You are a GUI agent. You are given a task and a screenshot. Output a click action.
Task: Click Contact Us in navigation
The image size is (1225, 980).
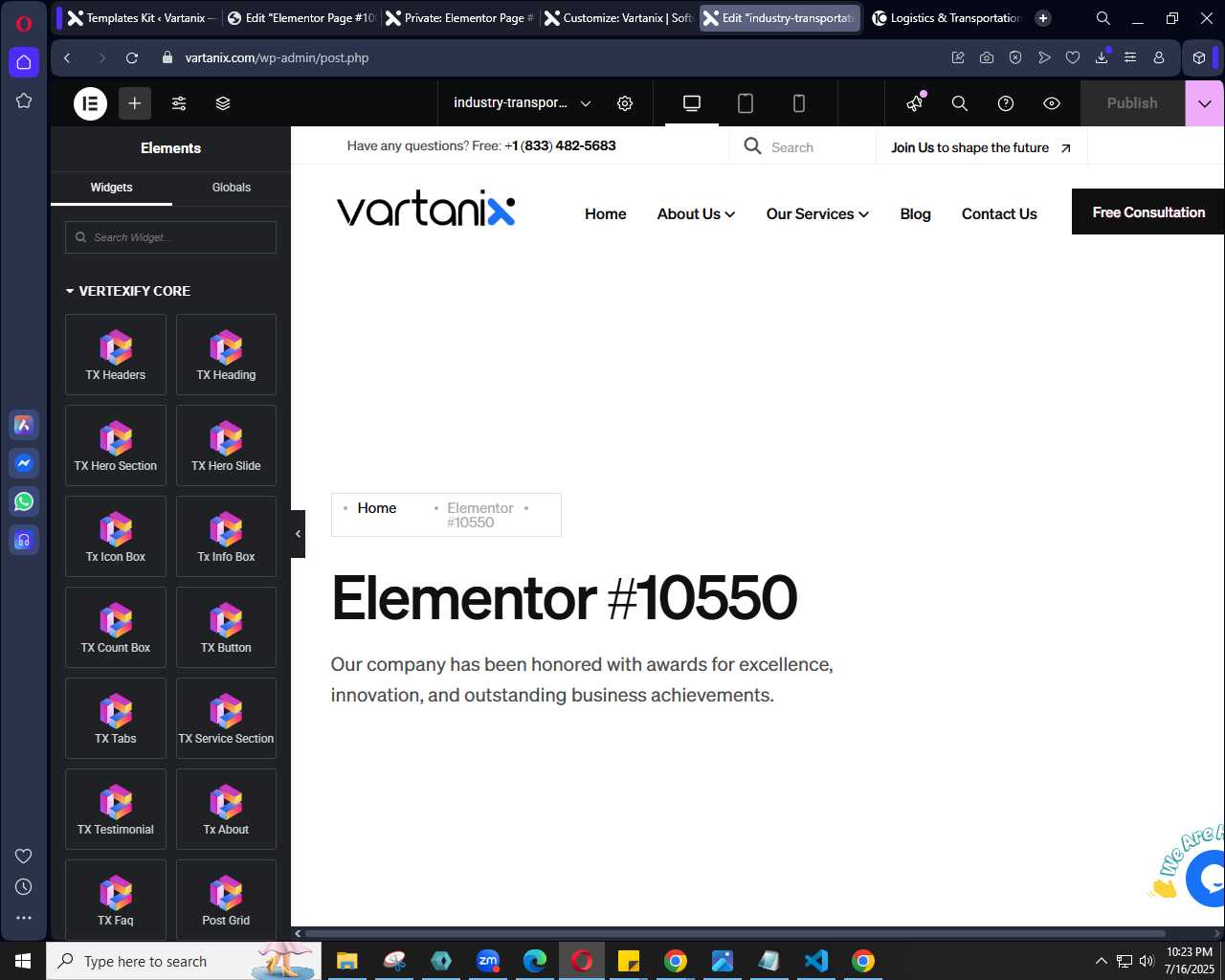pos(999,214)
